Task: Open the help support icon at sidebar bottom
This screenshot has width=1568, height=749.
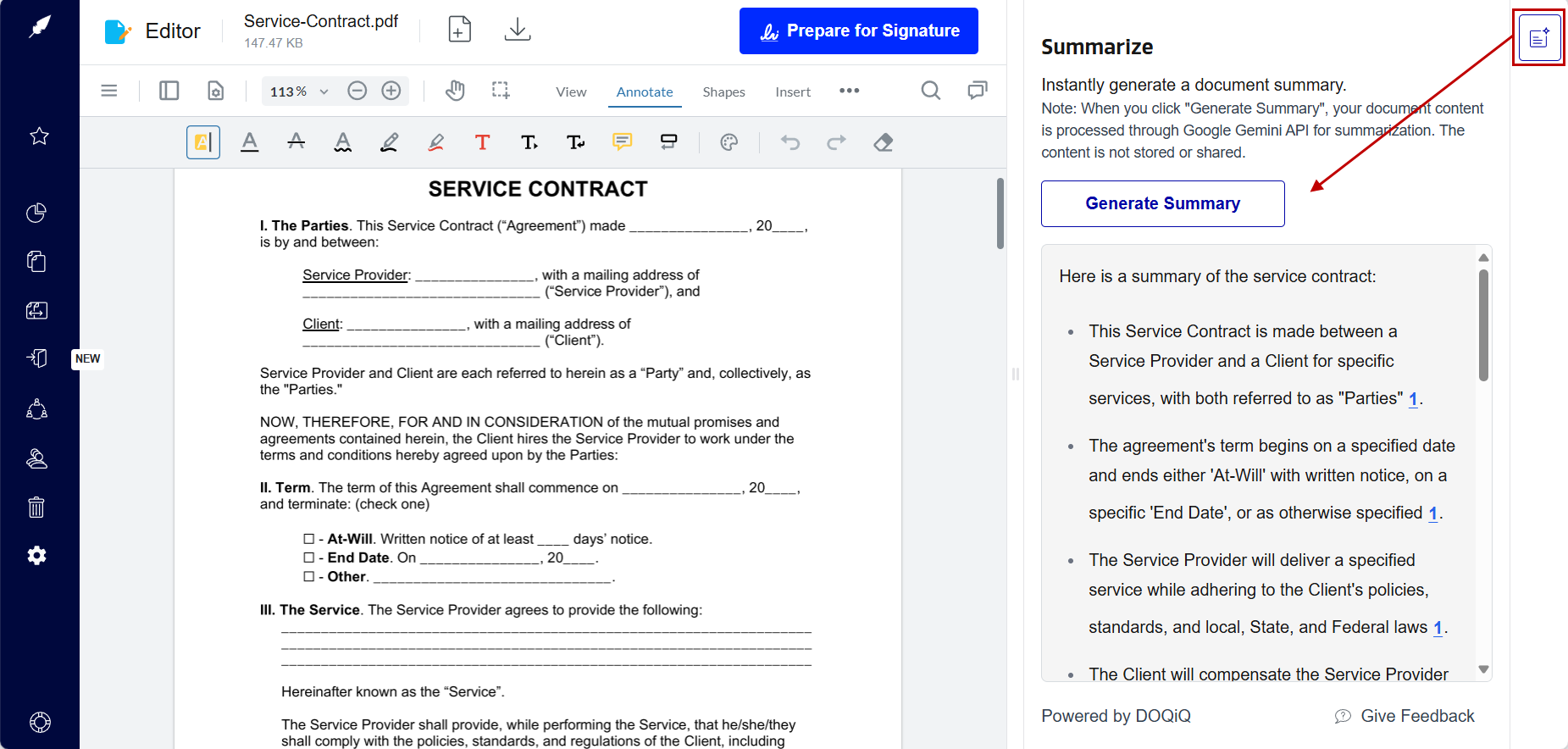Action: coord(40,722)
